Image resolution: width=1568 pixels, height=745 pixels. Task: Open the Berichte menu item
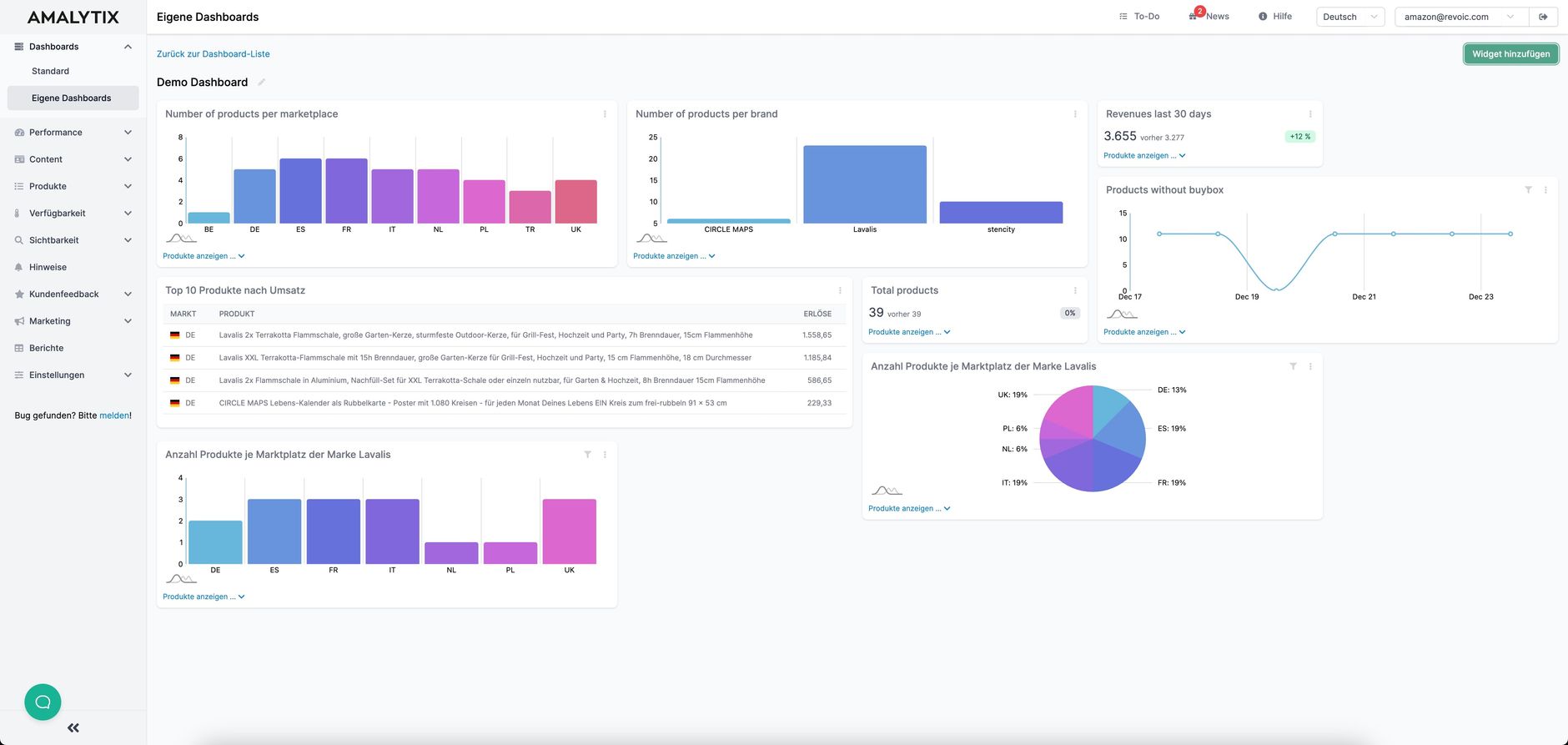point(46,348)
